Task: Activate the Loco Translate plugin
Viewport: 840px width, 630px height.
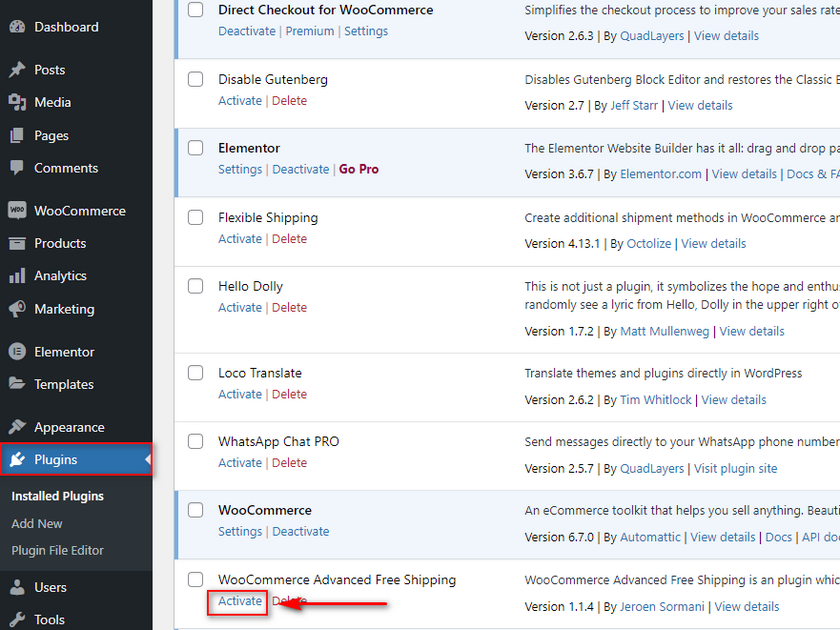Action: click(x=240, y=394)
